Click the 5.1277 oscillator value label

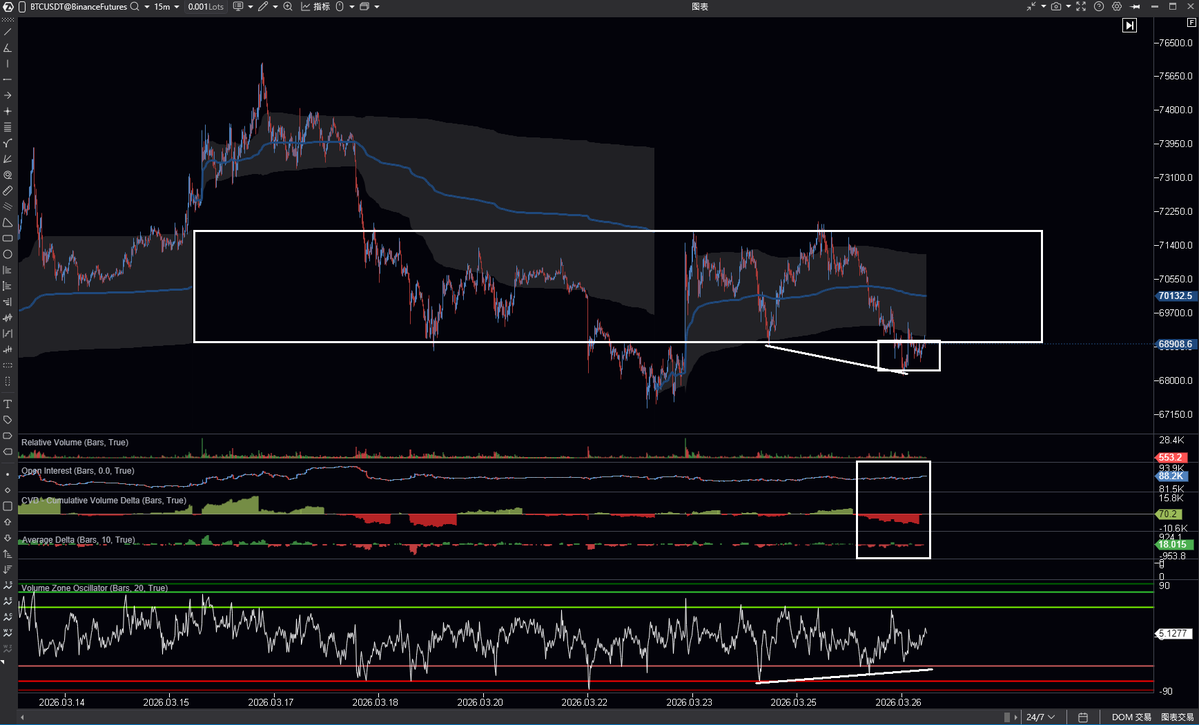[x=1175, y=634]
